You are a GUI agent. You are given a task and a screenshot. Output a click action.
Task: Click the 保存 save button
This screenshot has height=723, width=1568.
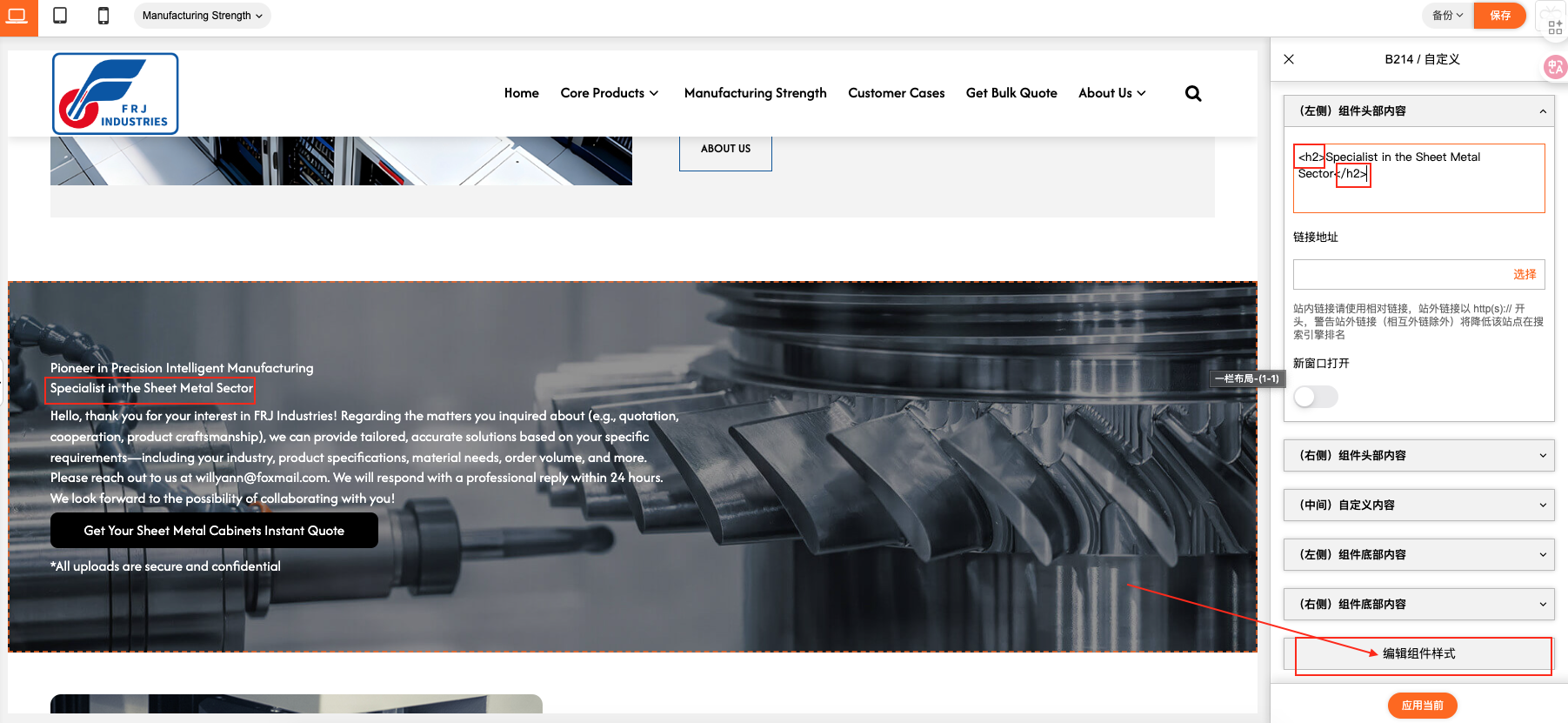pos(1500,16)
